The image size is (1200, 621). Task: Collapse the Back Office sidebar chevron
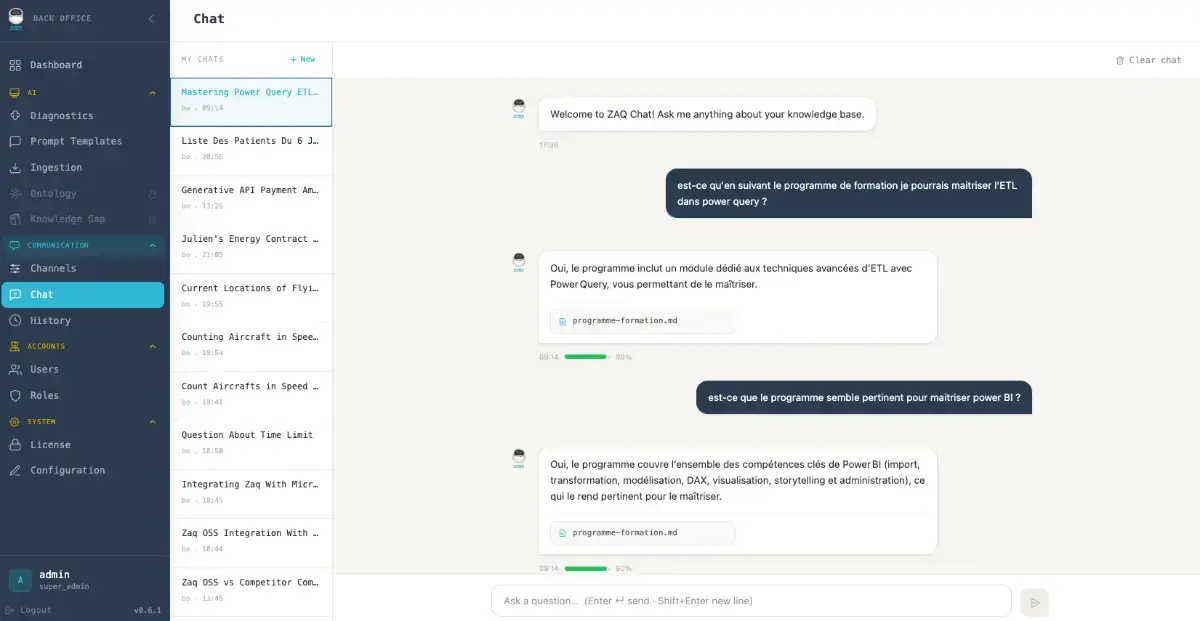[151, 18]
